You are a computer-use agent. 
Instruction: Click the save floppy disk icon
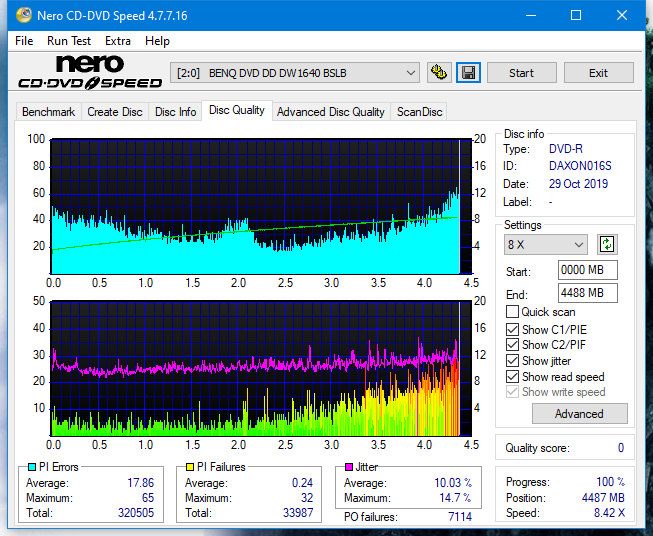coord(469,73)
